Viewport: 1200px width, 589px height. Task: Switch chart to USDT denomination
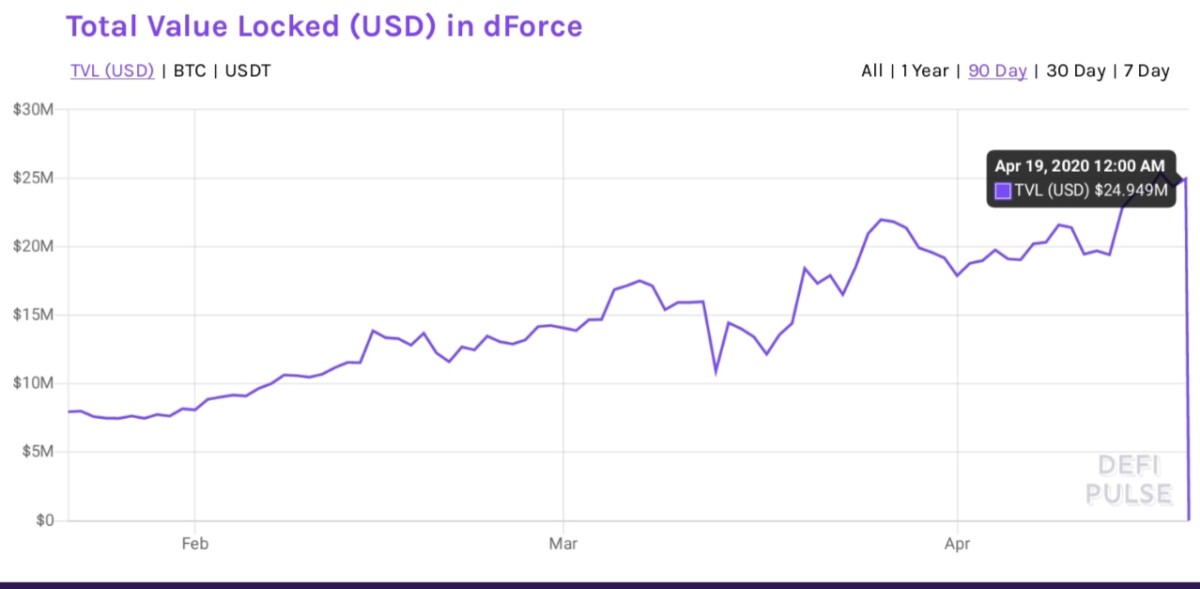(x=247, y=71)
